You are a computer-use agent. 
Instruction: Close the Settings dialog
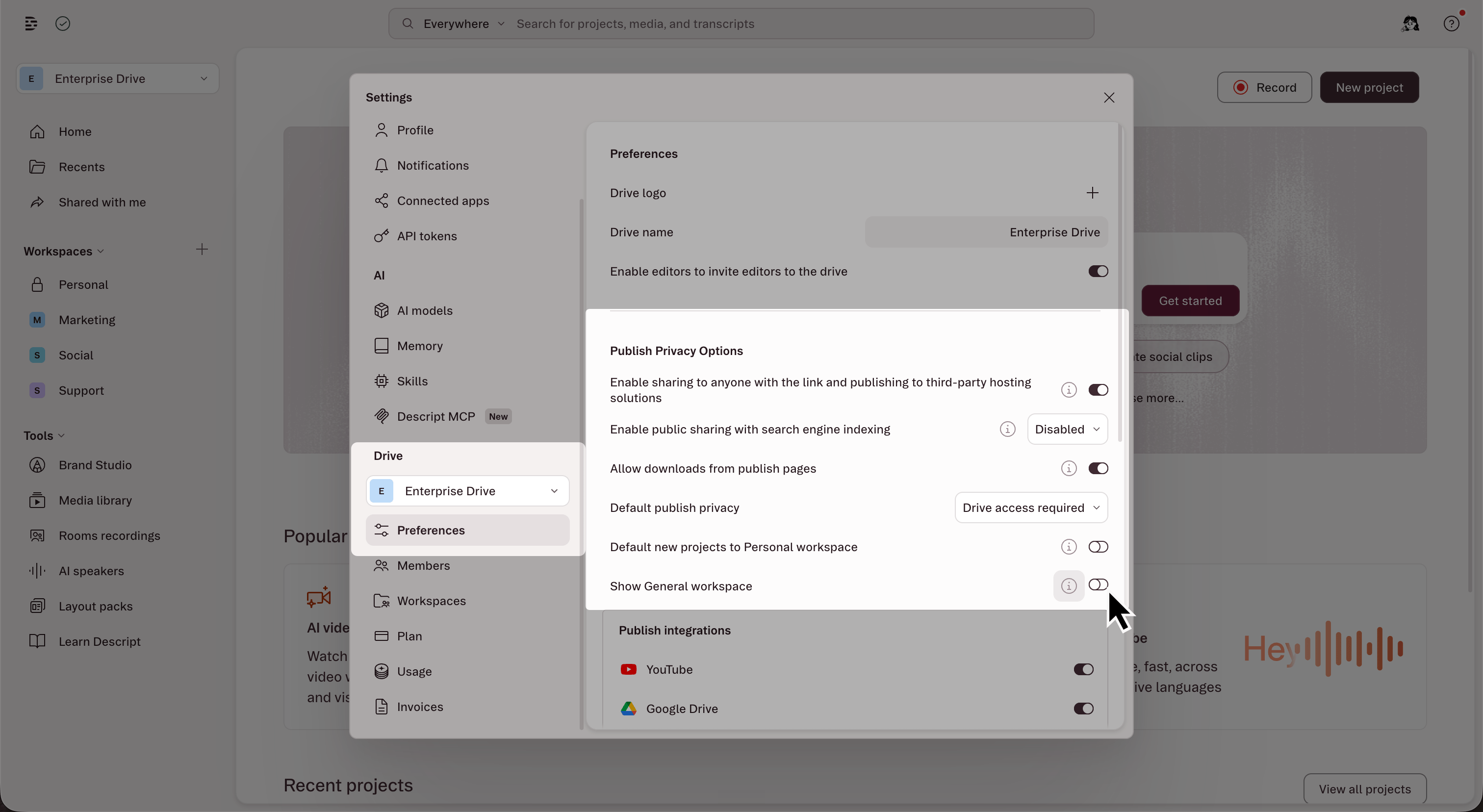1109,98
